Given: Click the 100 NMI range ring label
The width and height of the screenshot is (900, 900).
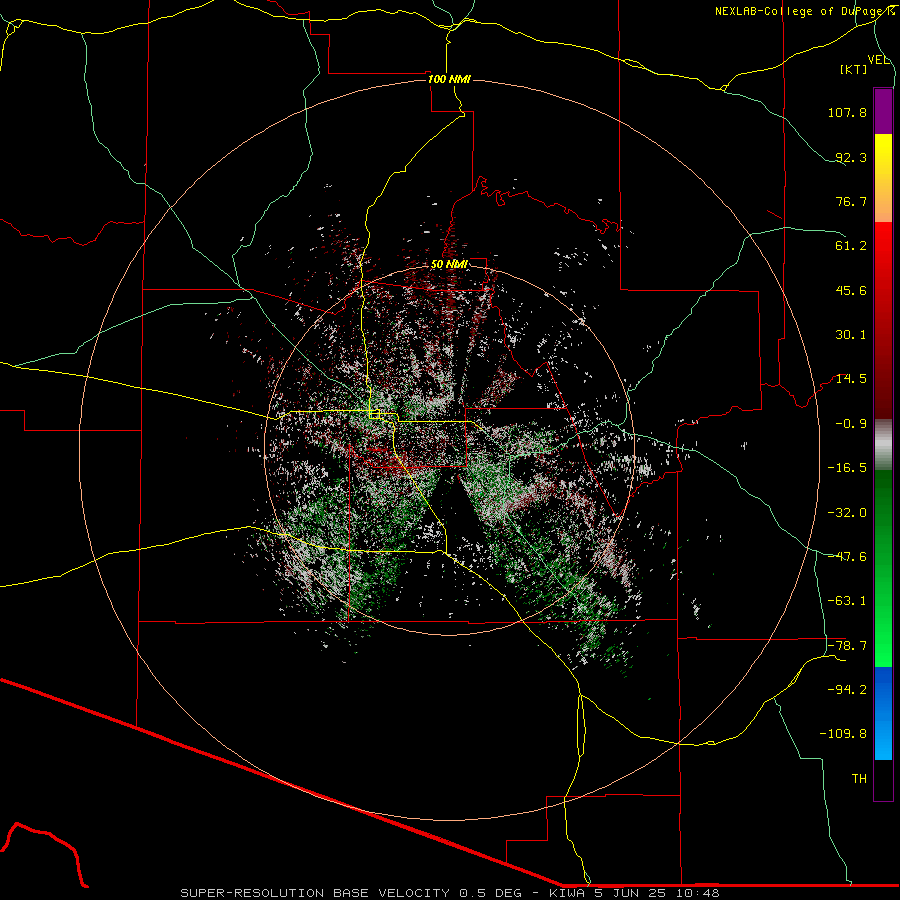Looking at the screenshot, I should [449, 79].
